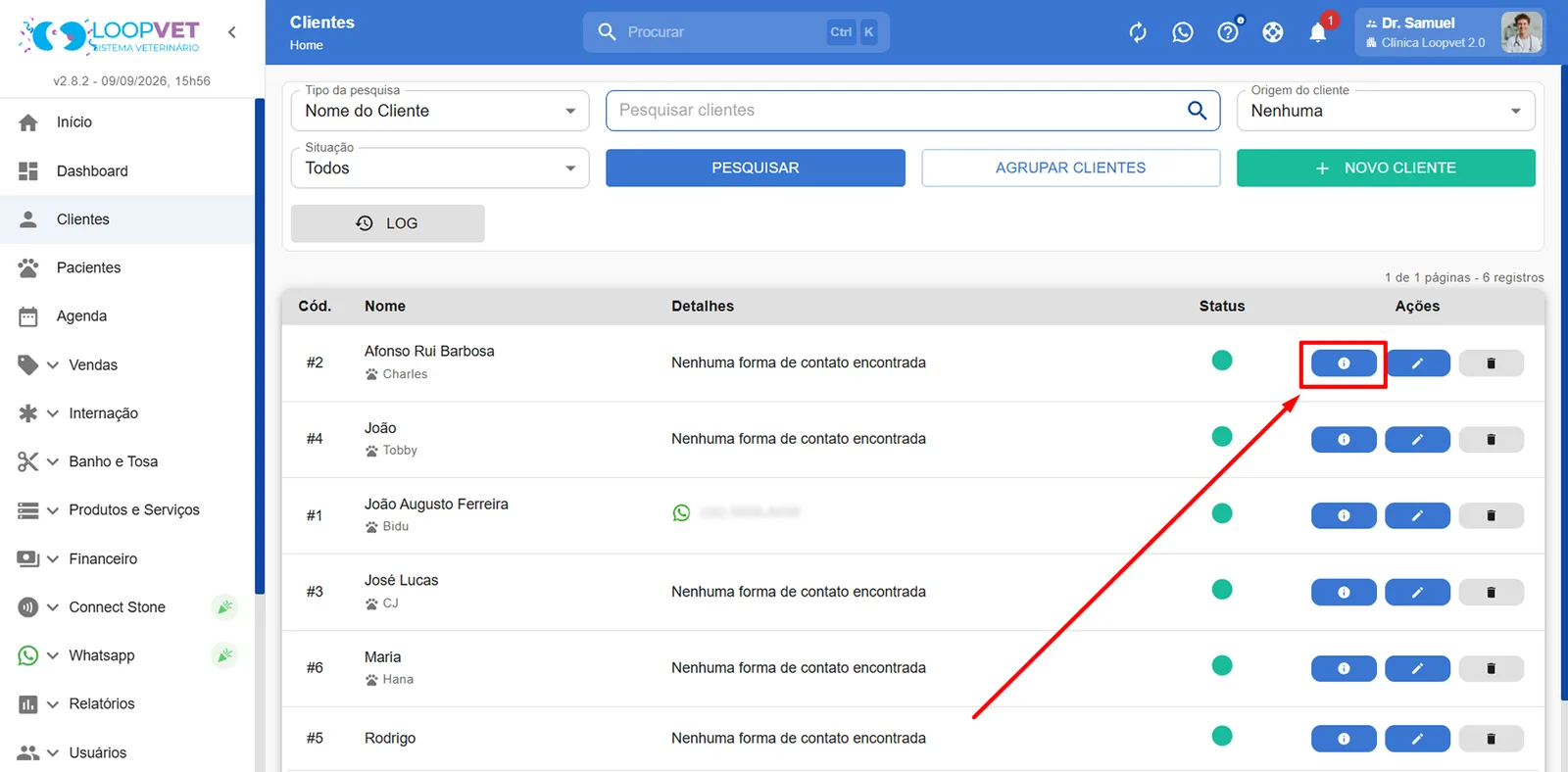The image size is (1568, 772).
Task: View info for Afonso Rui Barbosa
Action: 1344,363
